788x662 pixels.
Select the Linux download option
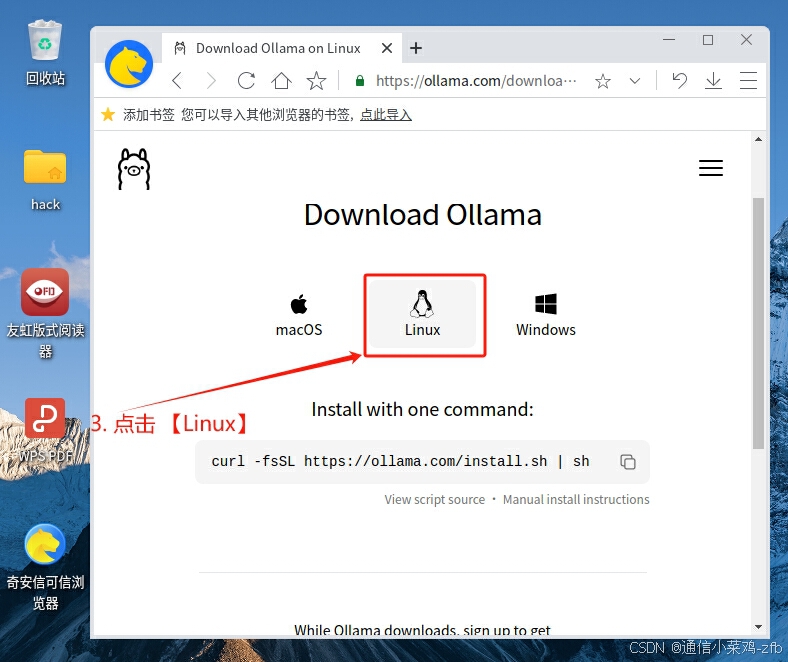(x=423, y=314)
